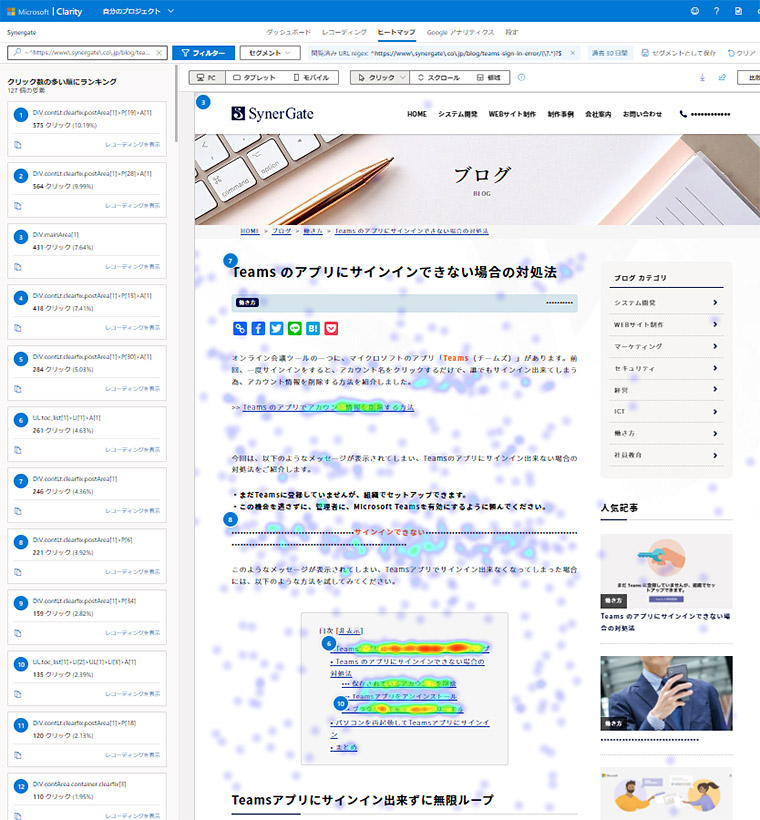
Task: Download the heatmap with the download icon
Action: (x=702, y=77)
